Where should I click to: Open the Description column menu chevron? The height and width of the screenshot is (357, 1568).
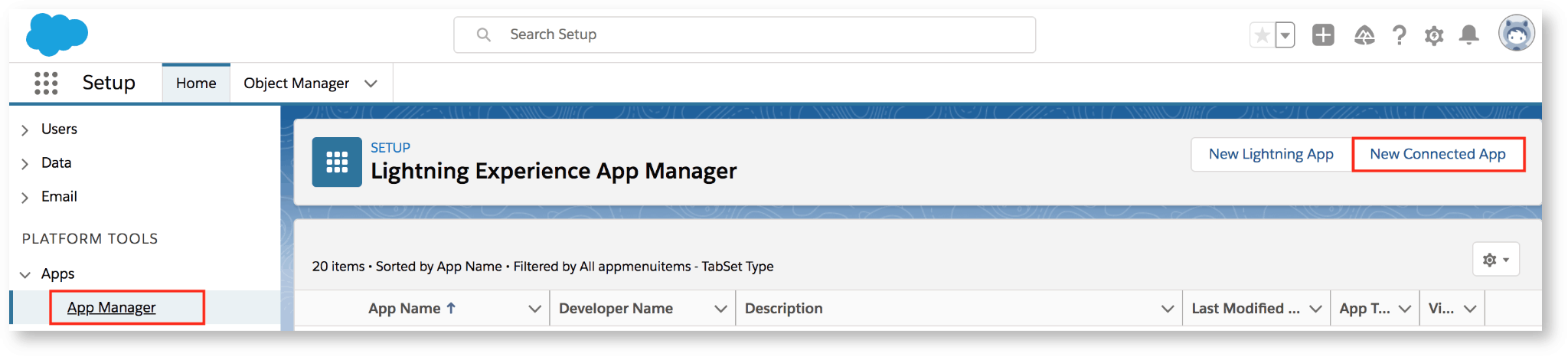tap(1168, 309)
